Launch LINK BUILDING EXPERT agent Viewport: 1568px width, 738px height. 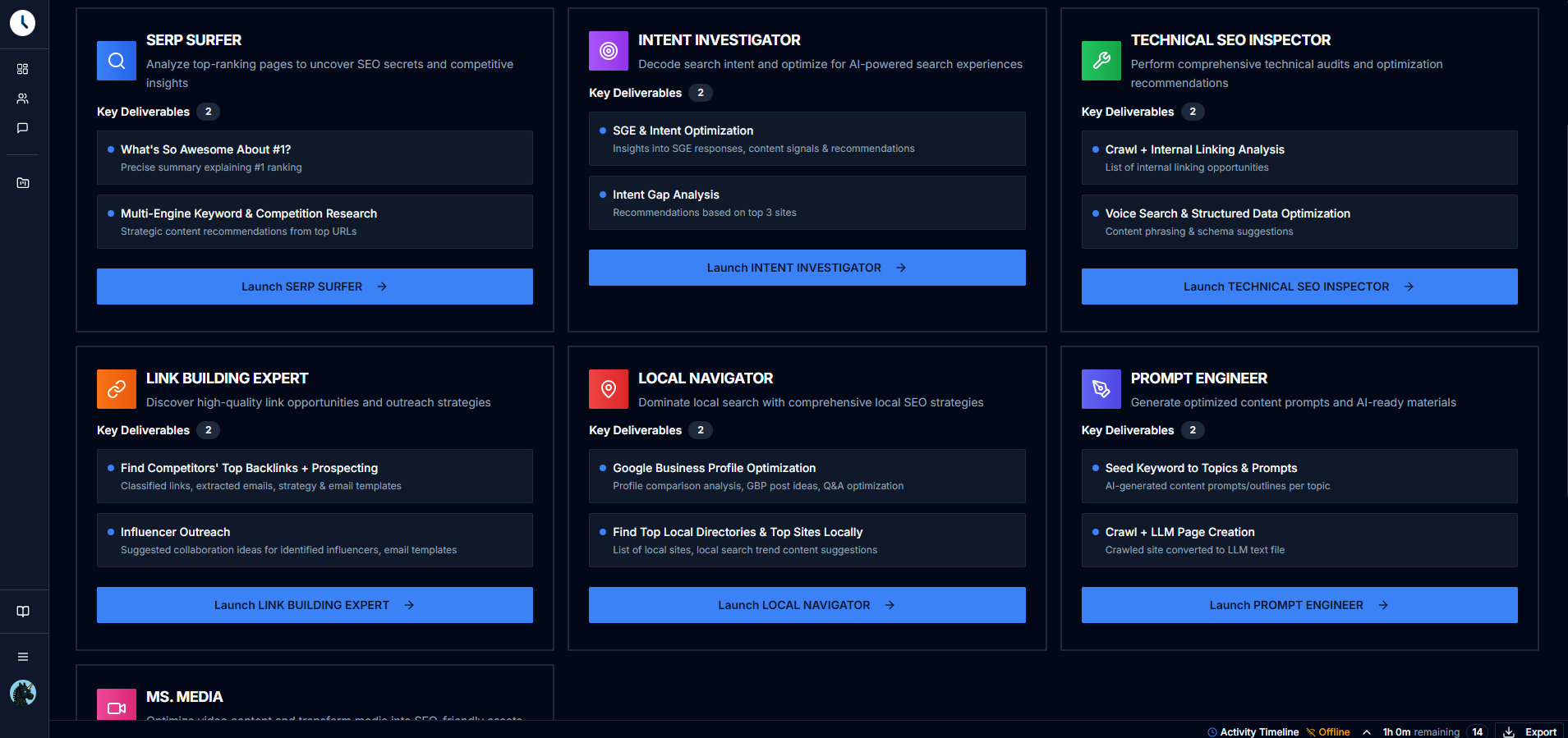(315, 605)
